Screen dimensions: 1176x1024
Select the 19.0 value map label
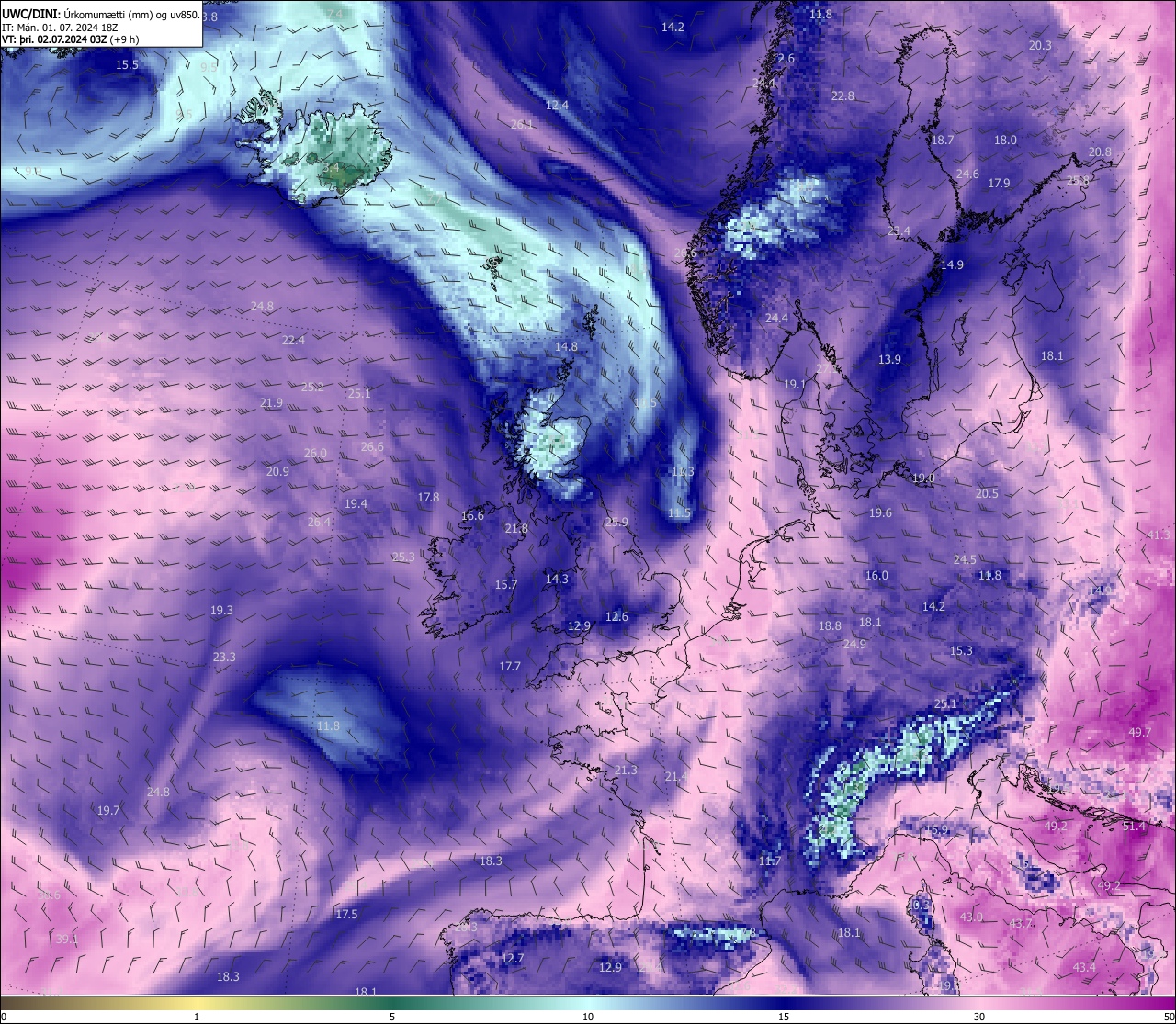pos(923,478)
